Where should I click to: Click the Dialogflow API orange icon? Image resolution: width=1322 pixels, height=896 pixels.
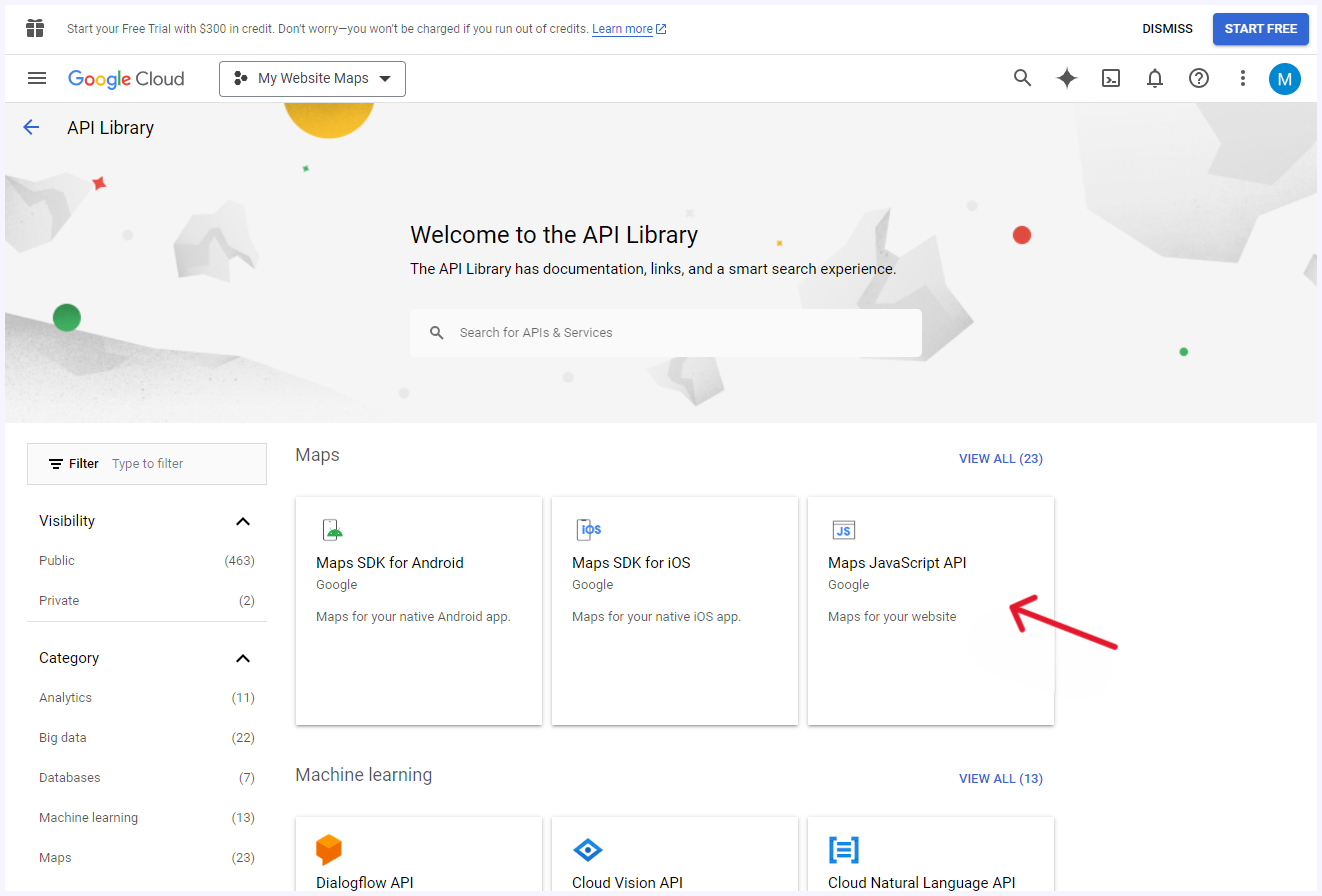click(329, 850)
